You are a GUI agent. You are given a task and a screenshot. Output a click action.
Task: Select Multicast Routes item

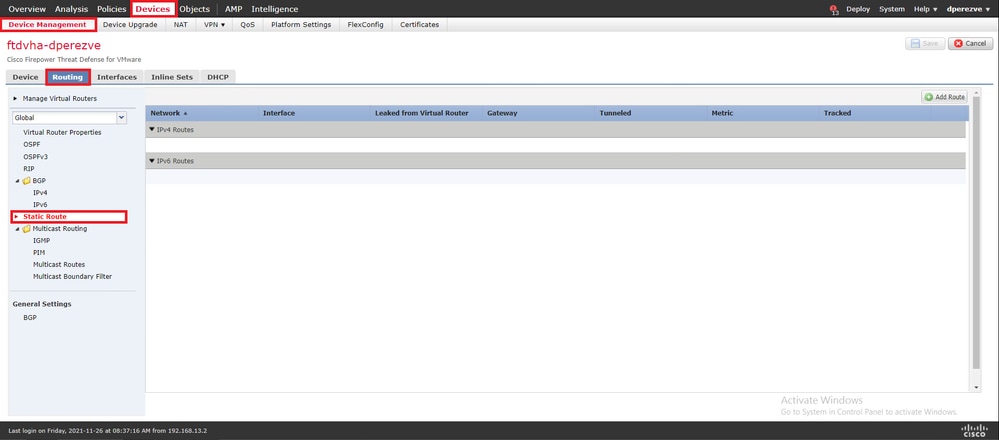[59, 264]
